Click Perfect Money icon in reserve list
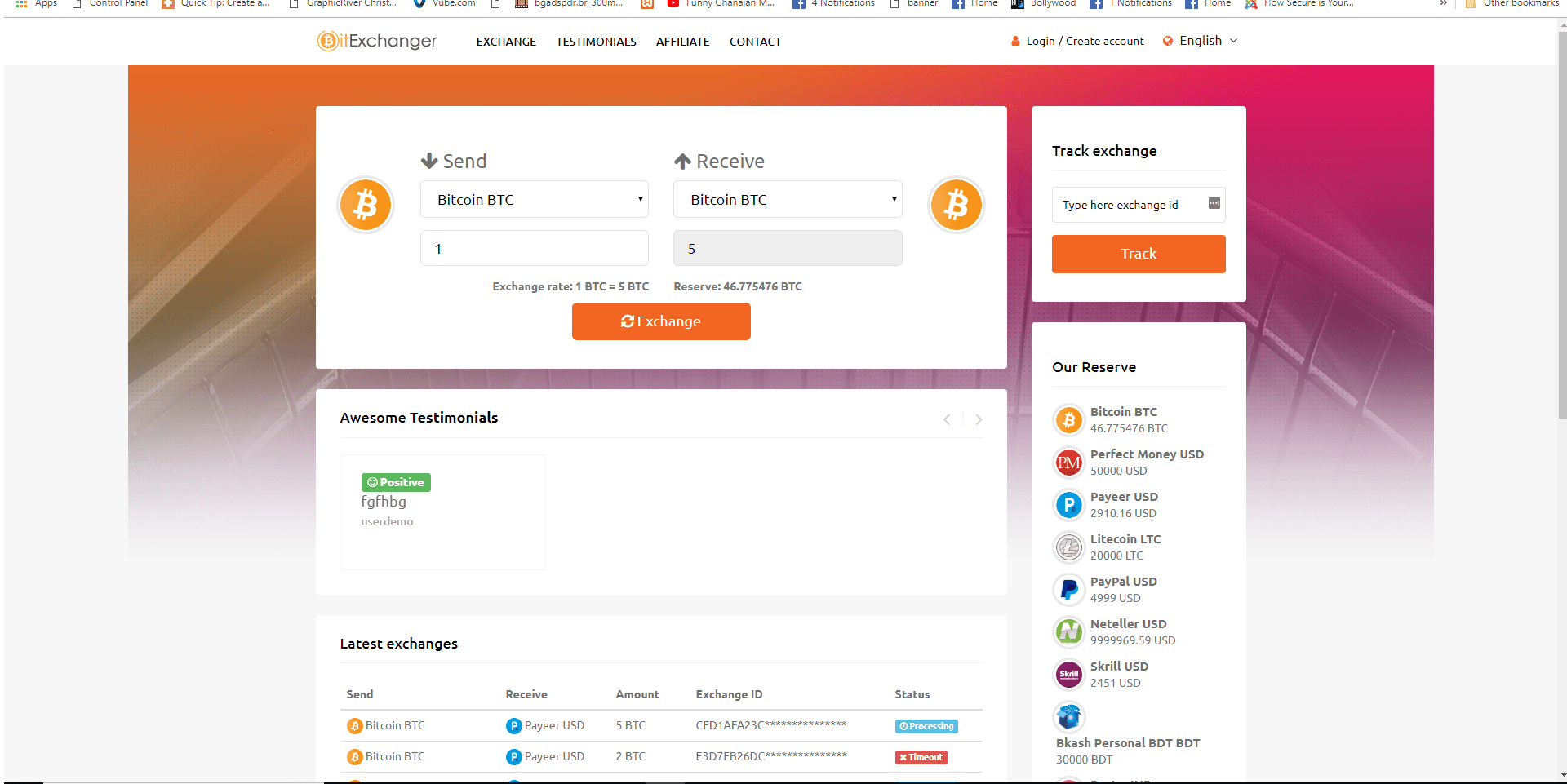The width and height of the screenshot is (1567, 784). 1068,463
